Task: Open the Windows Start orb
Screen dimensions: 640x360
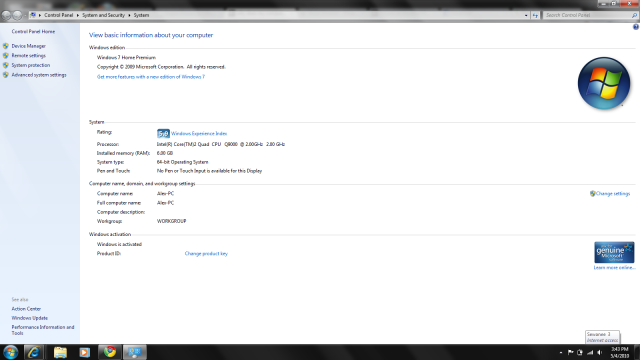Action: 10,352
